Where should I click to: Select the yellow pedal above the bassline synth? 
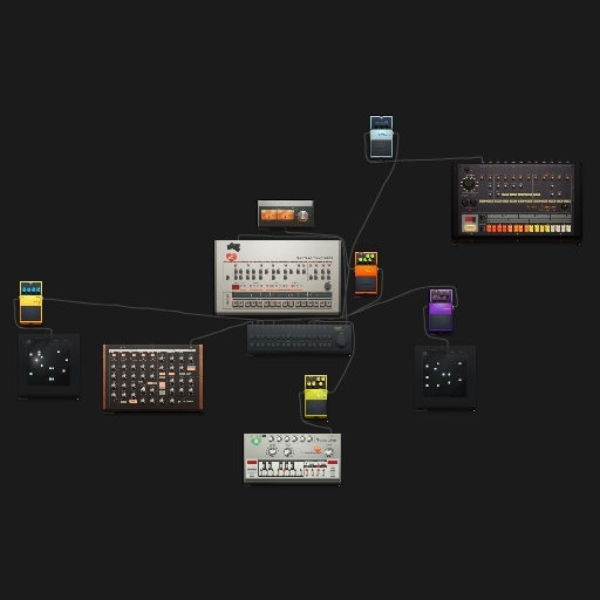(x=316, y=396)
